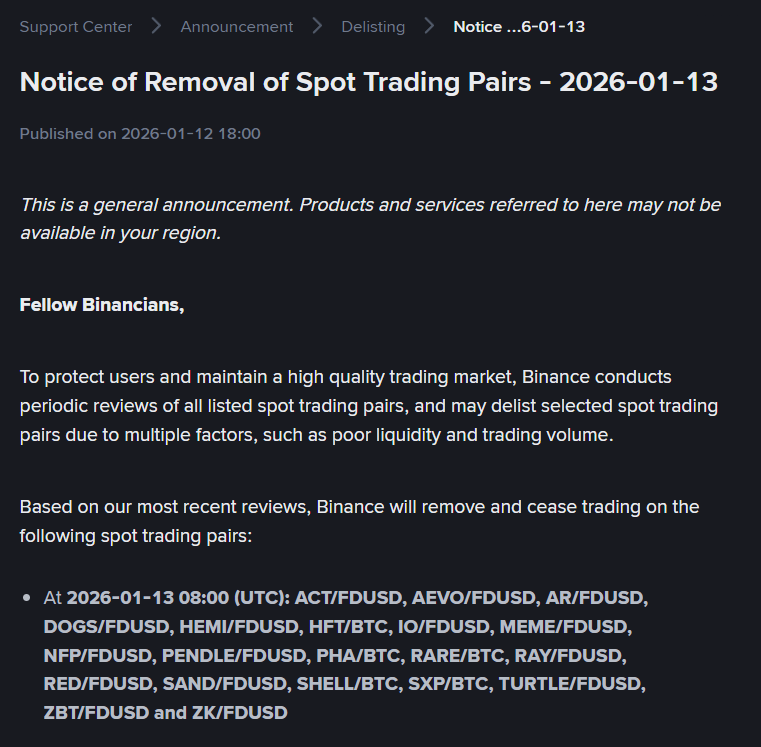Click the DOGS/FDUSD trading pair
Image resolution: width=761 pixels, height=747 pixels.
coord(107,627)
